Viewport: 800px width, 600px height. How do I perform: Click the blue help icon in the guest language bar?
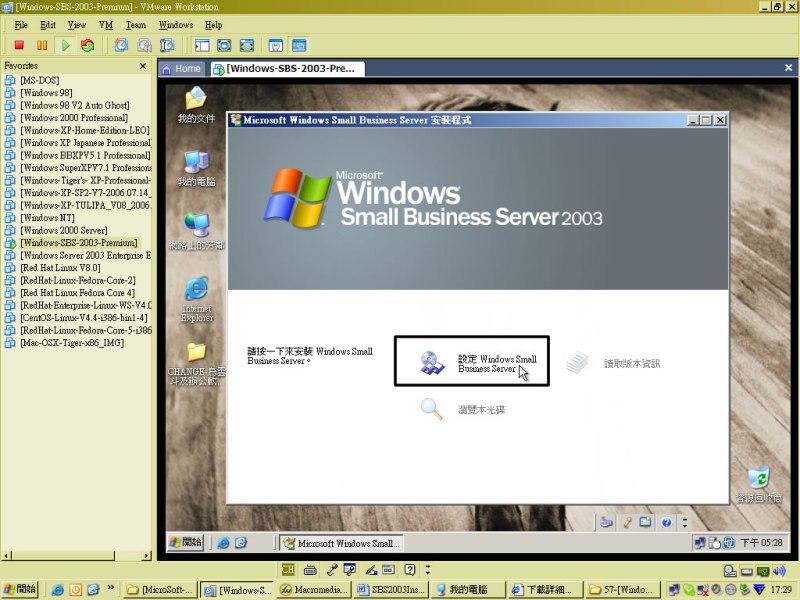666,522
